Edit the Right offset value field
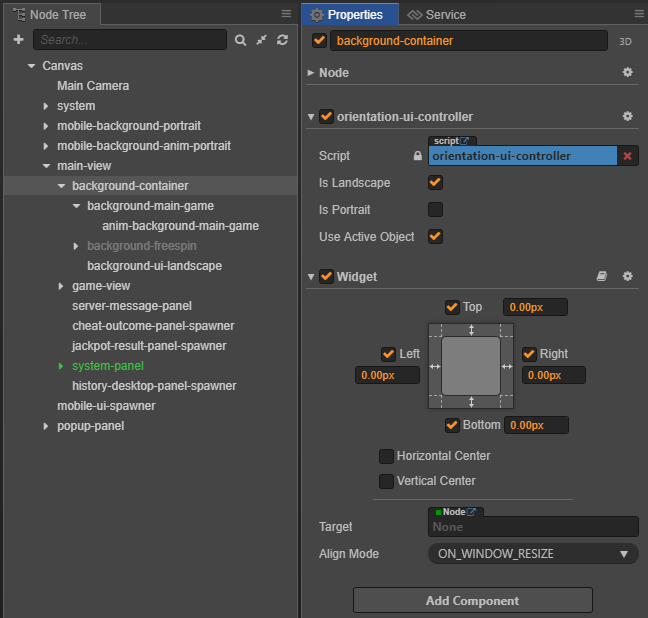Image resolution: width=648 pixels, height=618 pixels. [x=554, y=375]
